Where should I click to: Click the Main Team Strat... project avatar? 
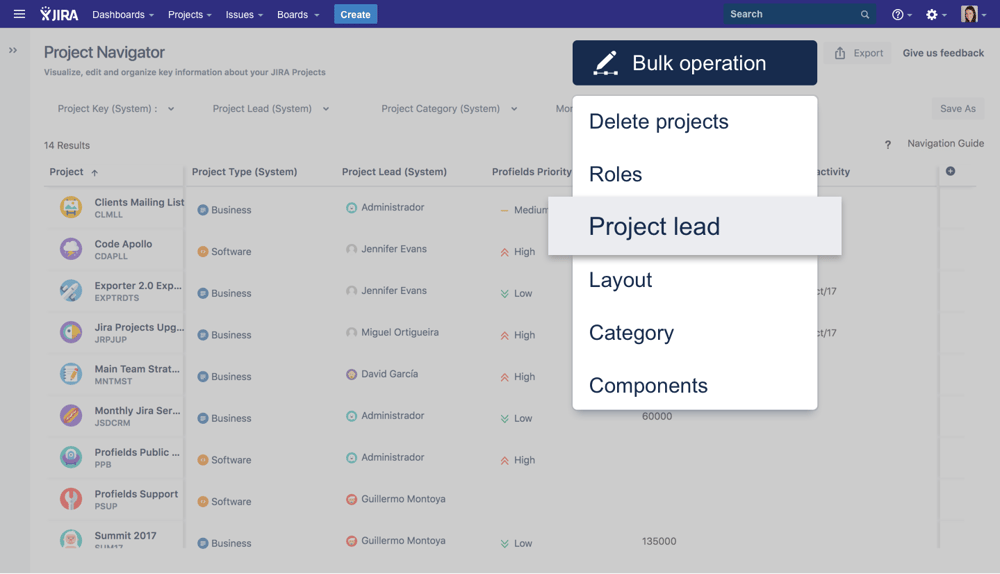click(71, 374)
